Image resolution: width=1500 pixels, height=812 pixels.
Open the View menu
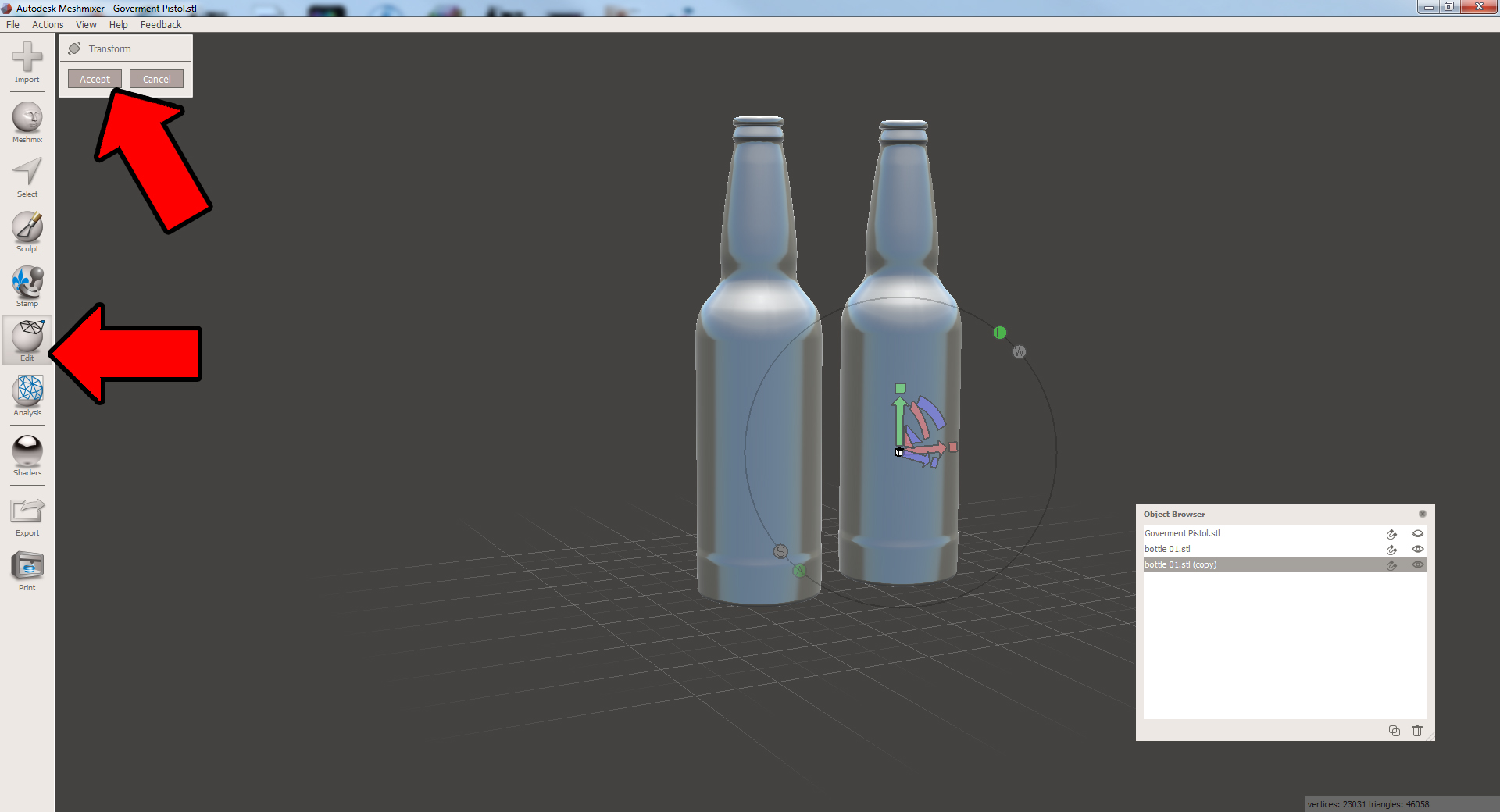coord(86,25)
